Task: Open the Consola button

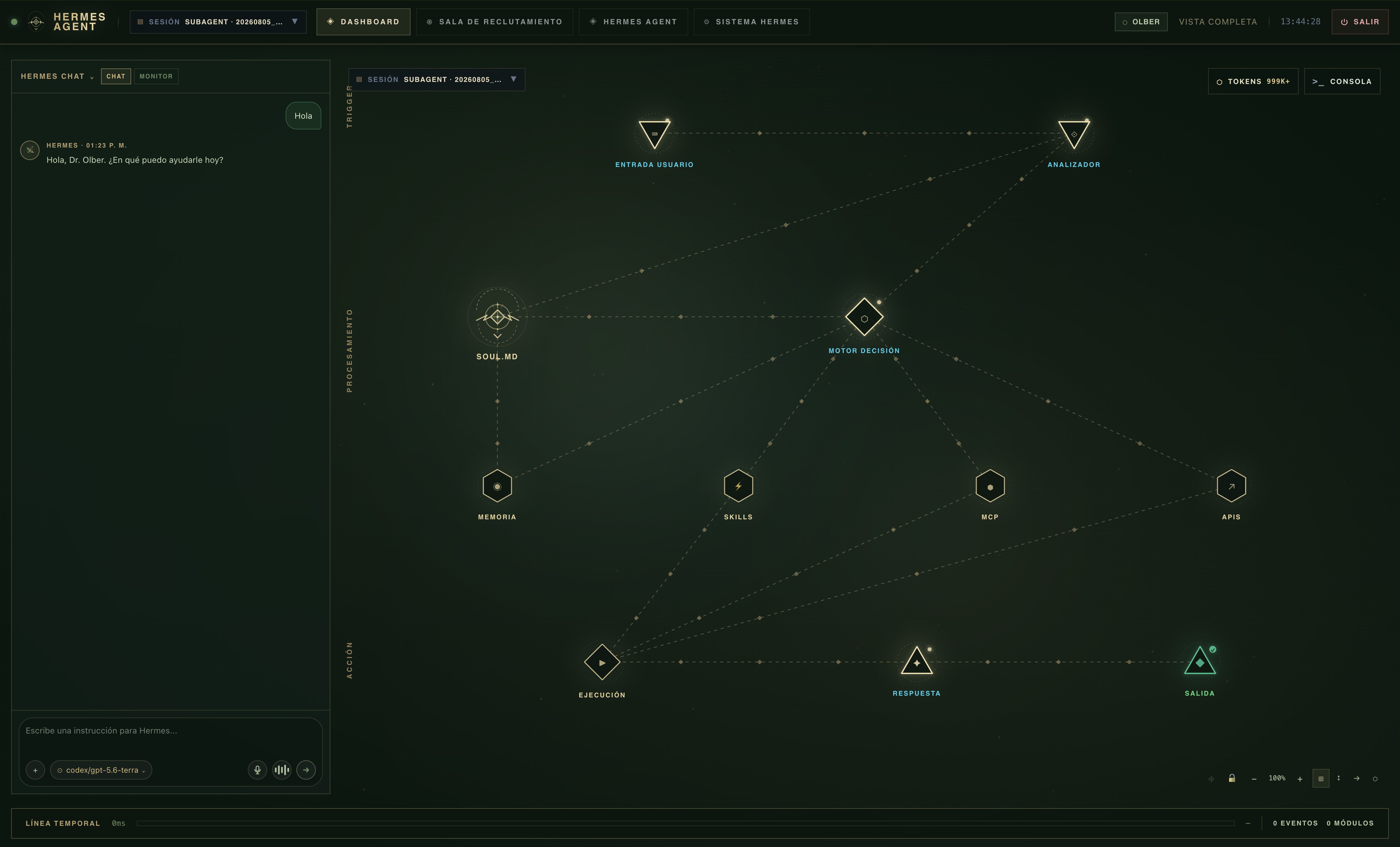Action: coord(1341,81)
